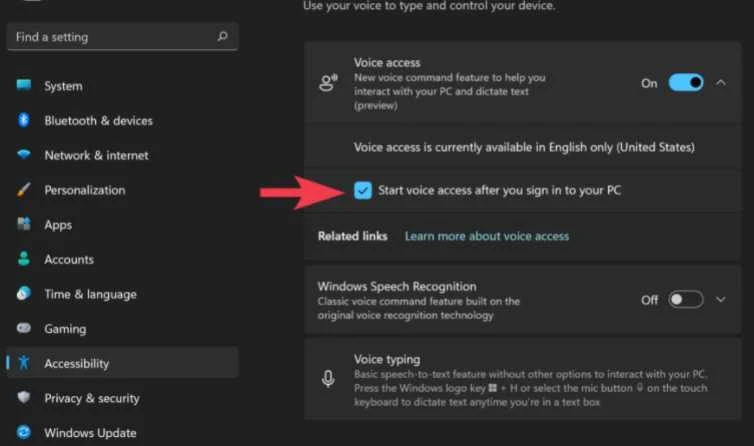Screen dimensions: 754x446
Task: Select Gaming in the sidebar
Action: coord(122,328)
